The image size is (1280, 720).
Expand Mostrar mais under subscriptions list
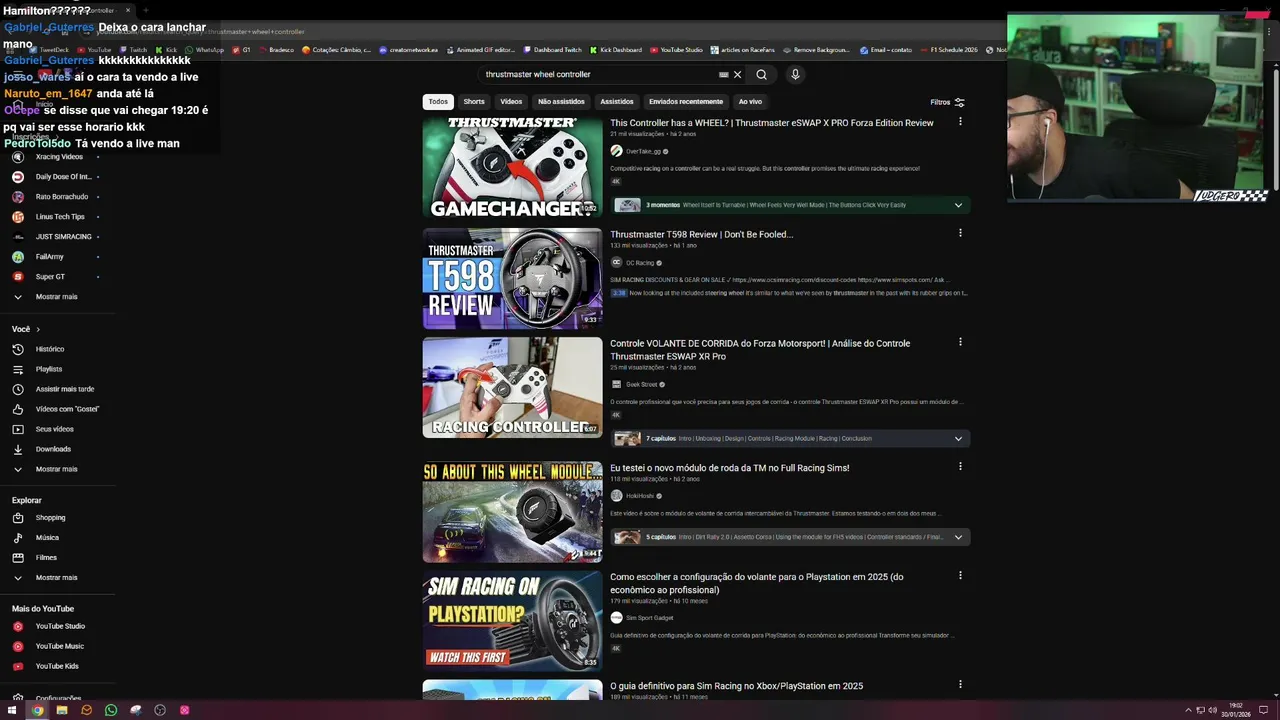coord(56,297)
